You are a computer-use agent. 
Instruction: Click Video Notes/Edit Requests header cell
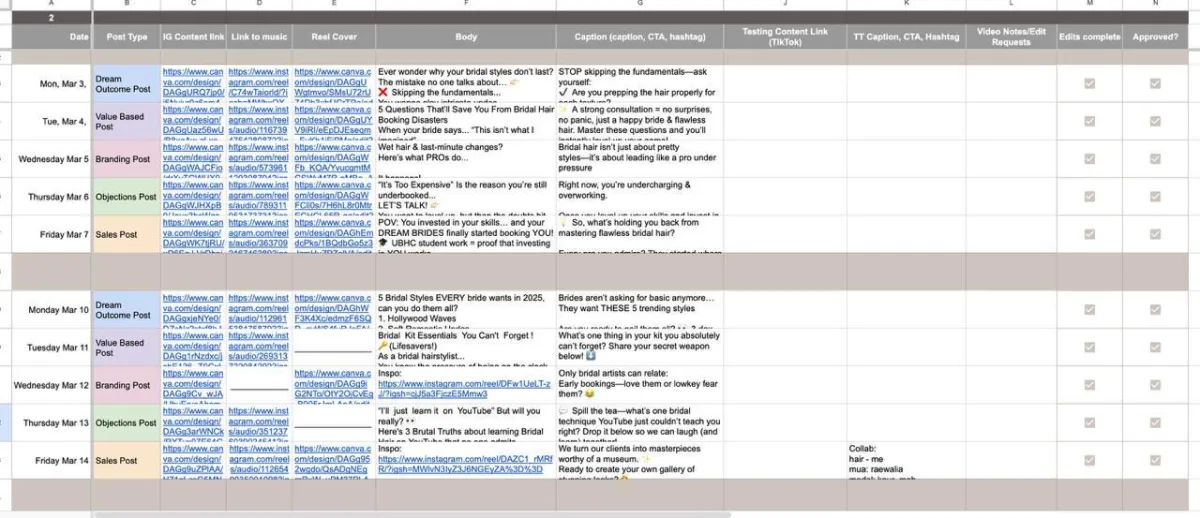1011,37
